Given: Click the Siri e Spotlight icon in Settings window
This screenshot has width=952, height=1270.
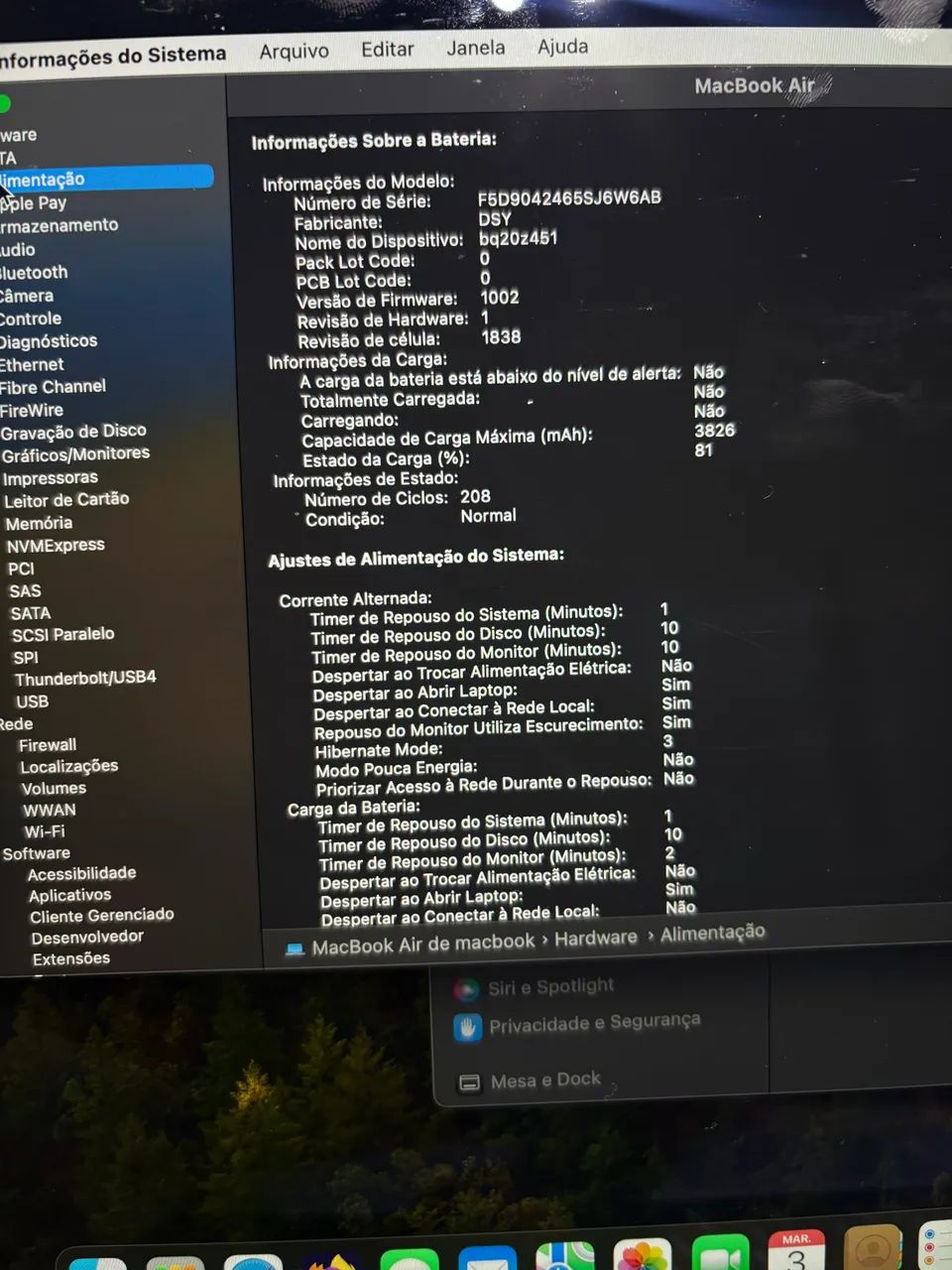Looking at the screenshot, I should point(466,989).
